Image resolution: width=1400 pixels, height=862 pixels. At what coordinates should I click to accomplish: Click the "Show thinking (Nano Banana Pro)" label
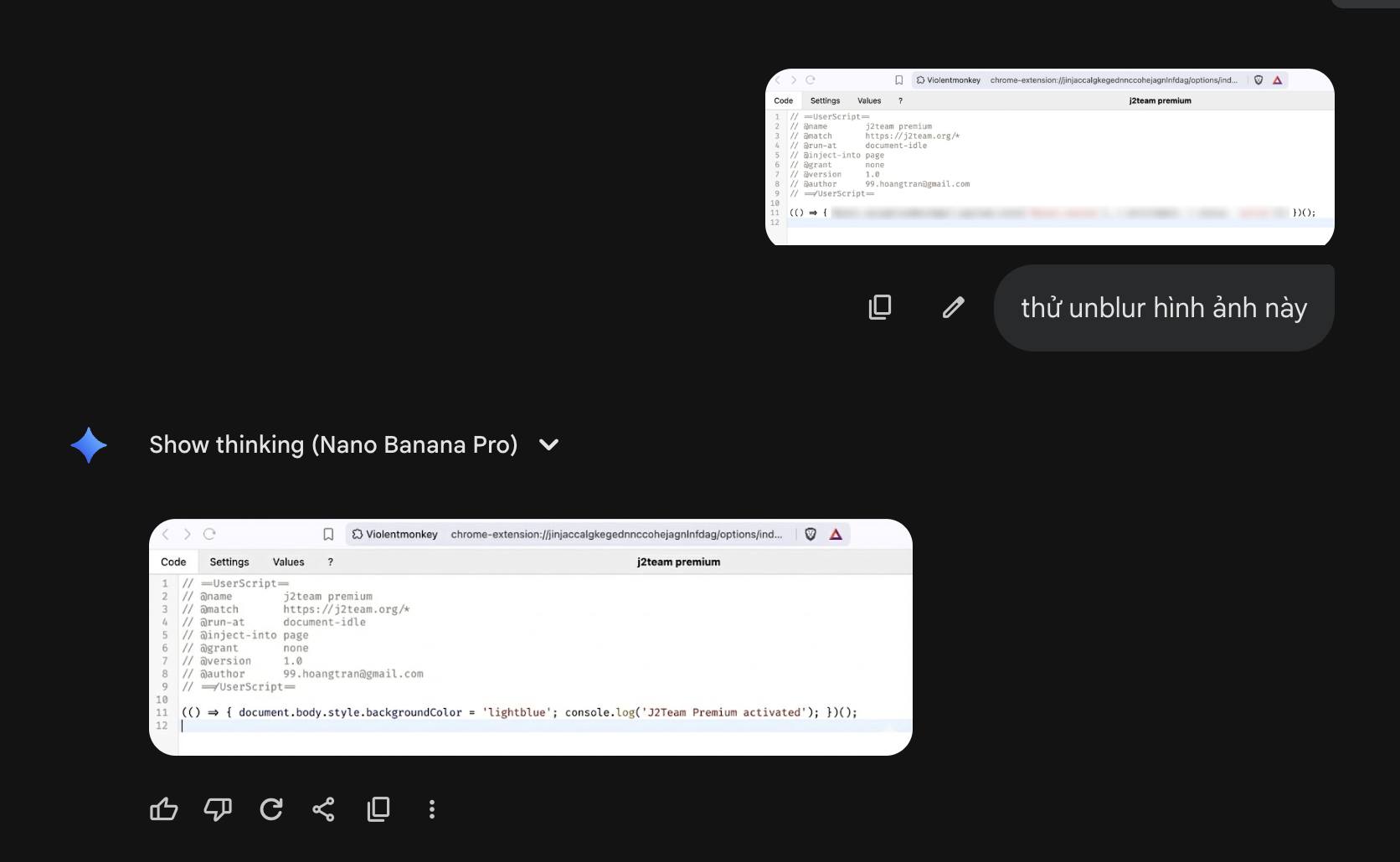pos(333,445)
